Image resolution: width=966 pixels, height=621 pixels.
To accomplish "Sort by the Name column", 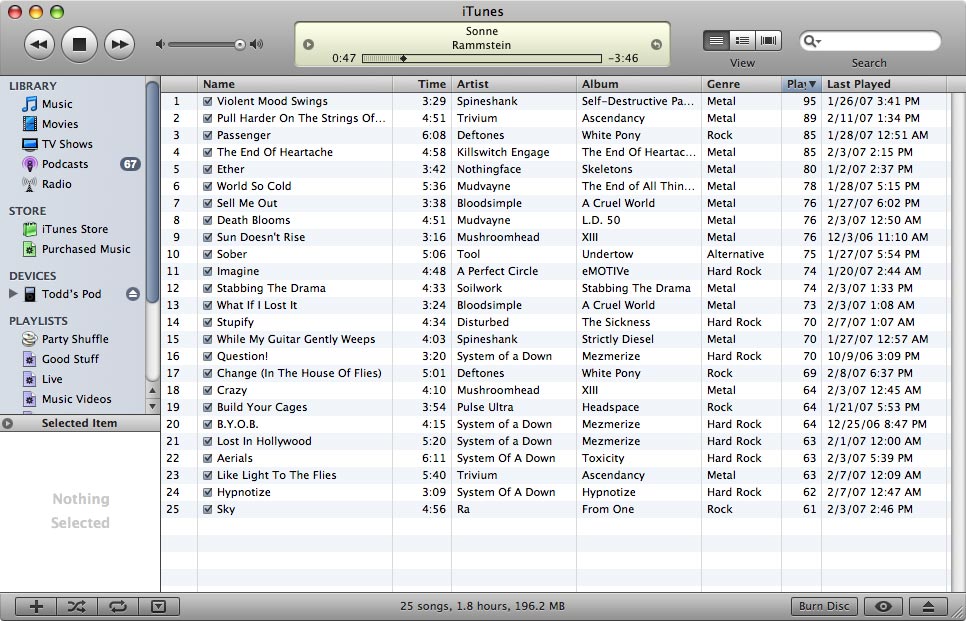I will click(294, 84).
